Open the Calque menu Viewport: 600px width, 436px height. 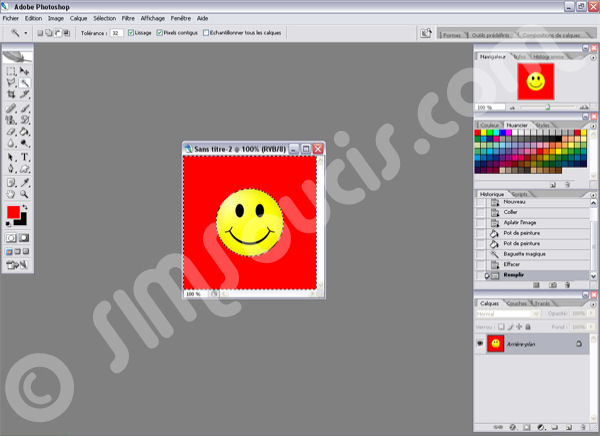[x=78, y=18]
